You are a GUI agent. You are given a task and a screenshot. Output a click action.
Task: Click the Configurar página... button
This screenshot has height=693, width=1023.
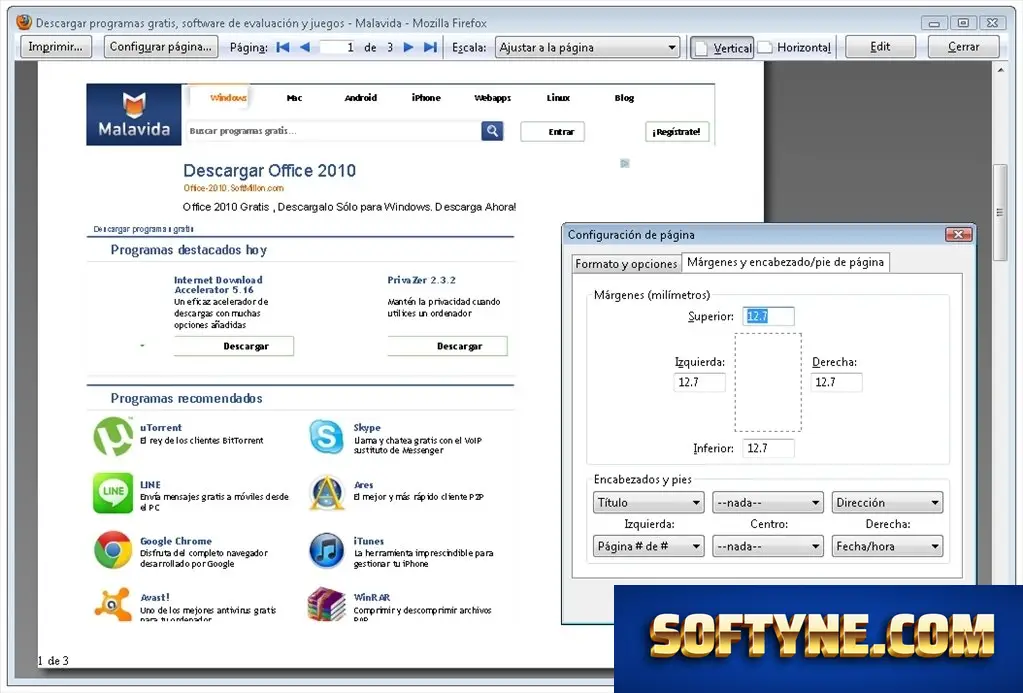point(160,47)
